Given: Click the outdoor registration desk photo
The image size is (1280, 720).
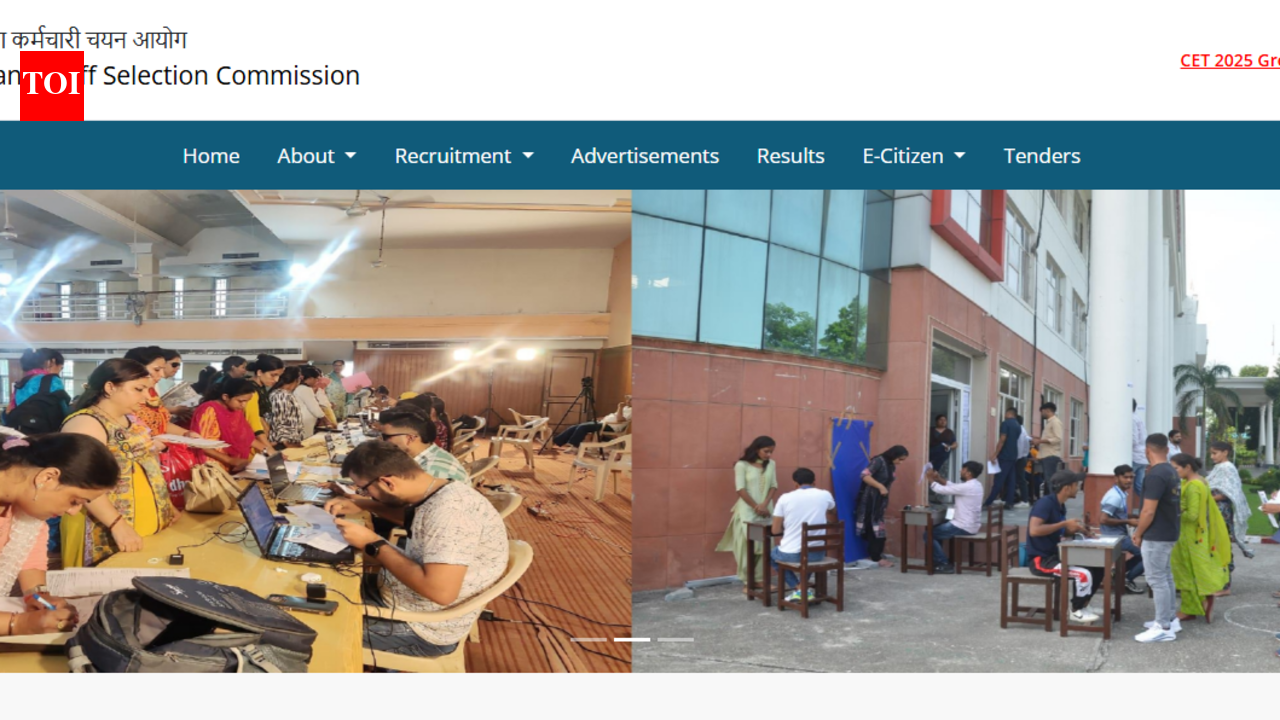Looking at the screenshot, I should (x=956, y=431).
